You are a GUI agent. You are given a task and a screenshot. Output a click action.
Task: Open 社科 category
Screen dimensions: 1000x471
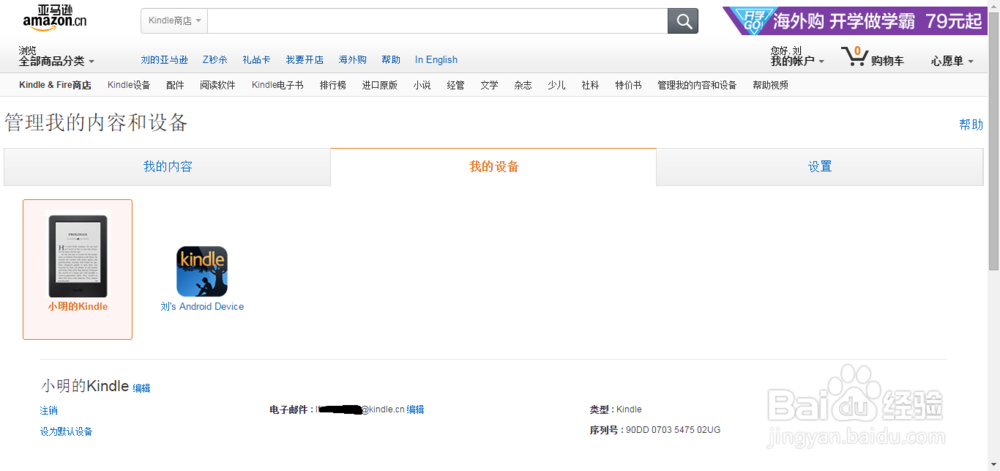pos(590,85)
